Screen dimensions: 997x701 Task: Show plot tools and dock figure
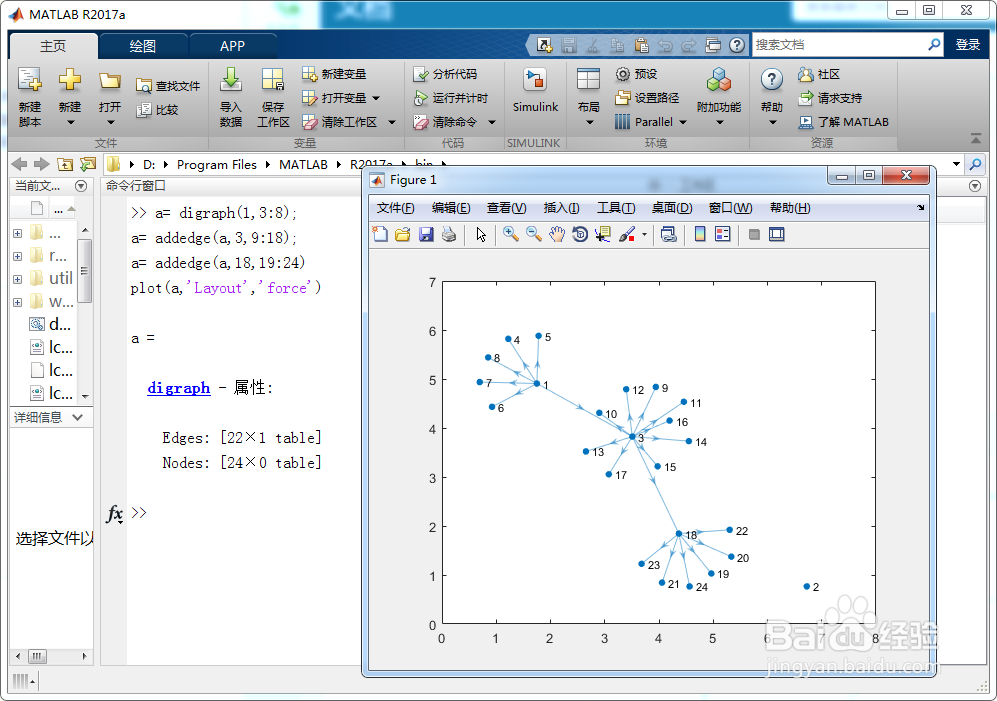pyautogui.click(x=776, y=234)
